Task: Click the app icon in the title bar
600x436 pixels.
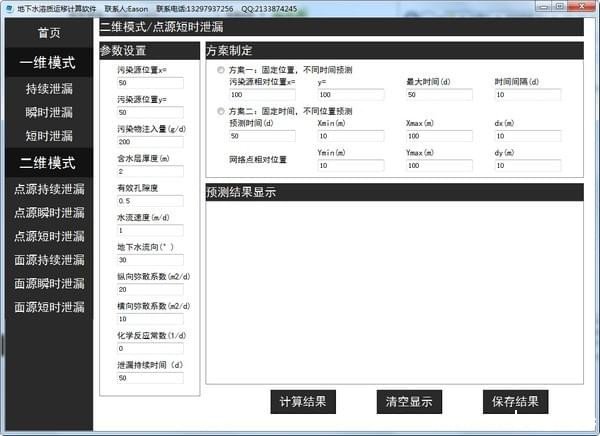Action: coord(8,8)
